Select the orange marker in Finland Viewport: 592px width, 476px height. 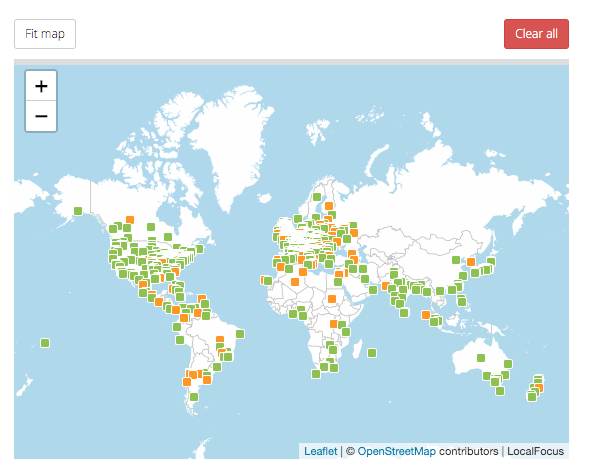pos(329,206)
